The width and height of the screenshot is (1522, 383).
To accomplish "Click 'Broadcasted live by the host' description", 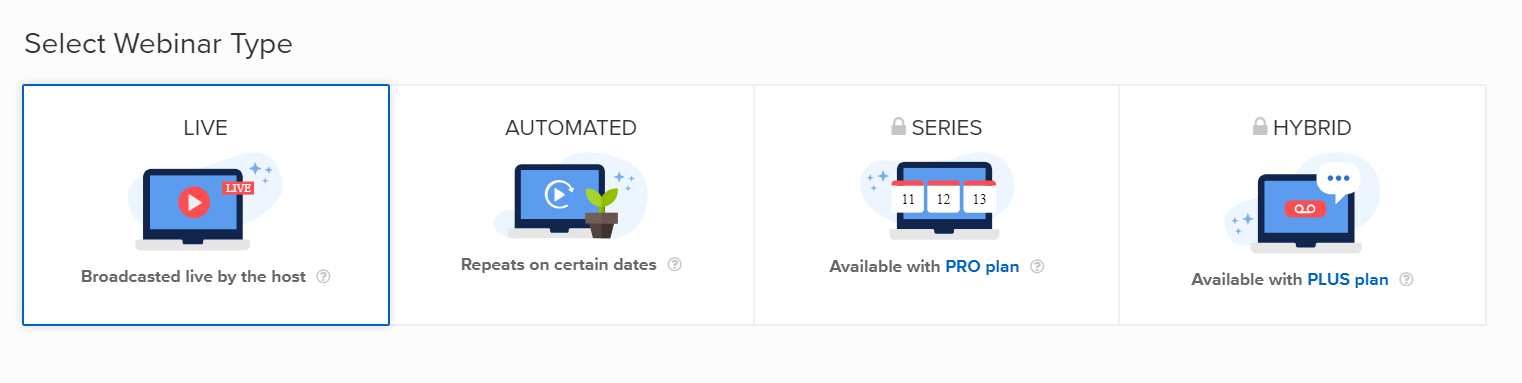I will (x=193, y=277).
